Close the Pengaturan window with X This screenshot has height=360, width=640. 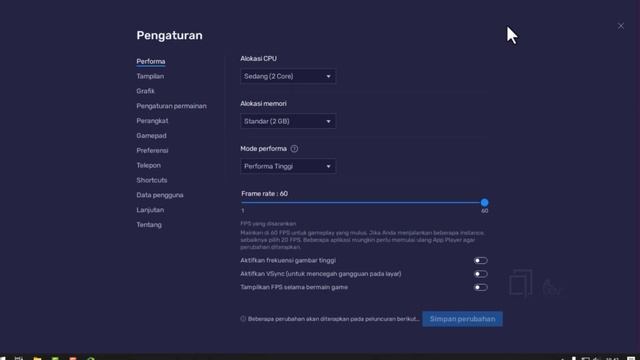point(620,26)
